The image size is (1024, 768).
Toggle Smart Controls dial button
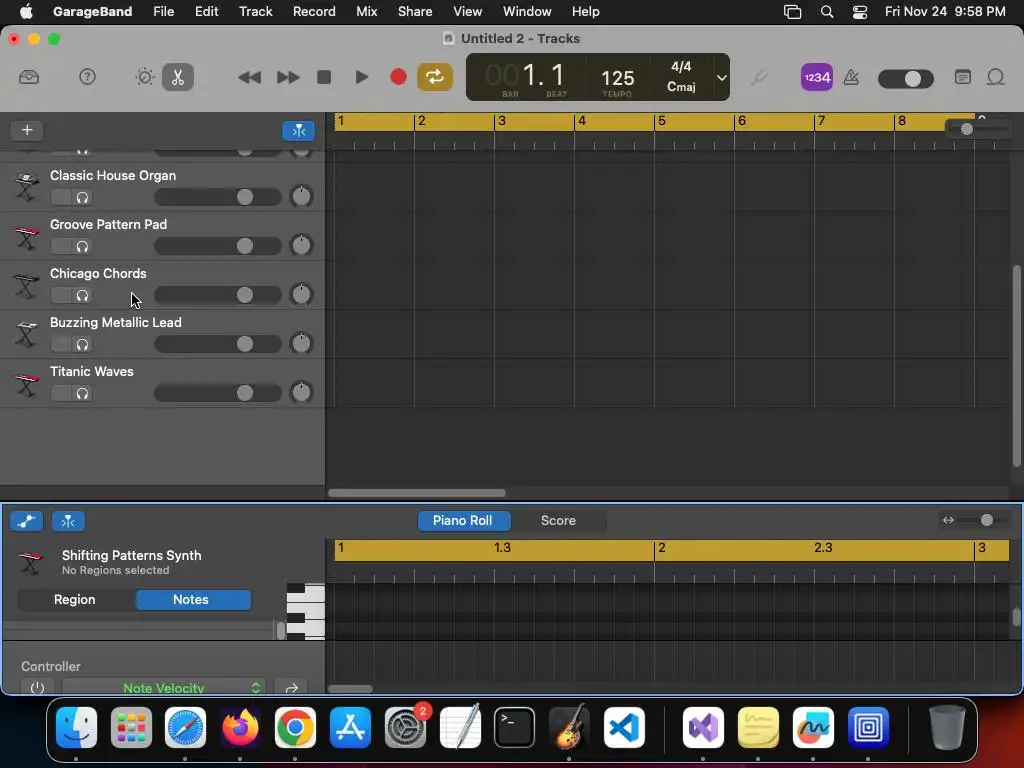click(x=144, y=77)
